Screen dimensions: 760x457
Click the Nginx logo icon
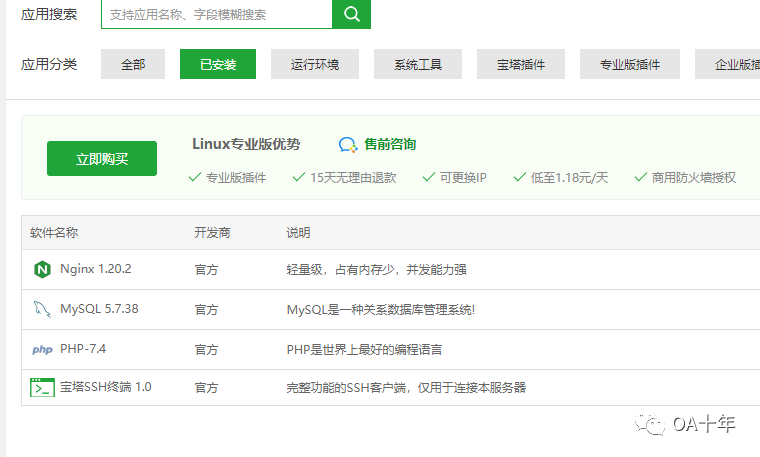42,269
